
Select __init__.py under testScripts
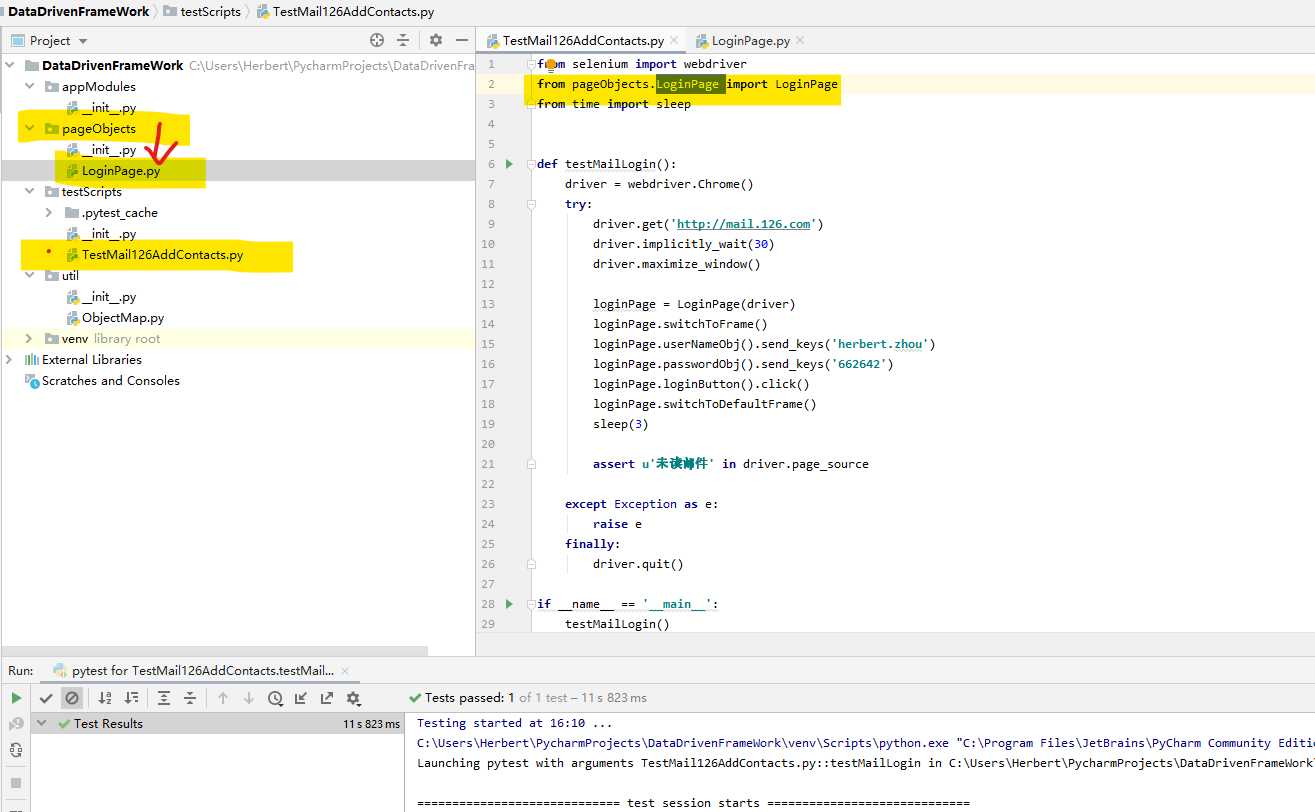point(109,234)
